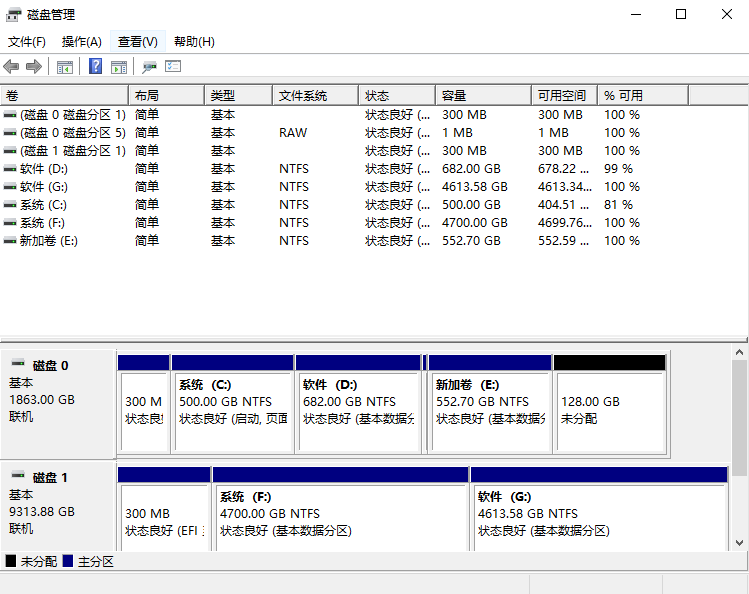
Task: Open the 操作(A) menu
Action: tap(81, 42)
